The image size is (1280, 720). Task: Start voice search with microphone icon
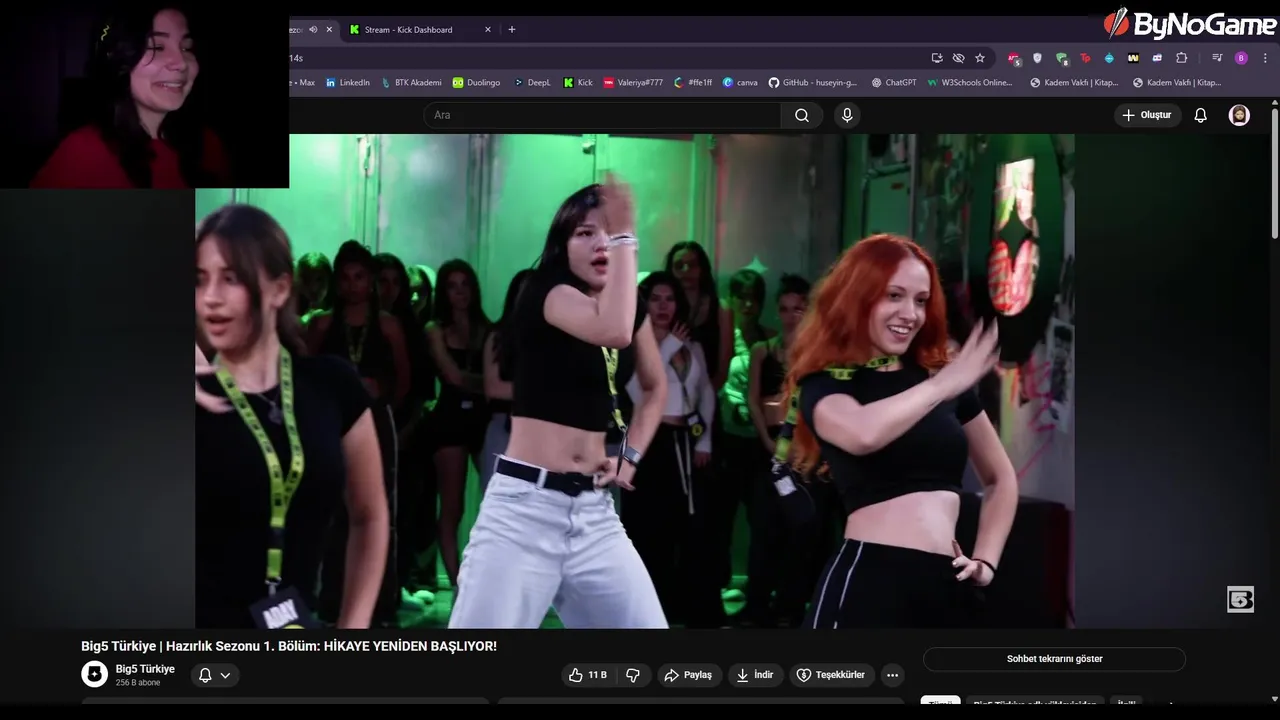pos(847,115)
